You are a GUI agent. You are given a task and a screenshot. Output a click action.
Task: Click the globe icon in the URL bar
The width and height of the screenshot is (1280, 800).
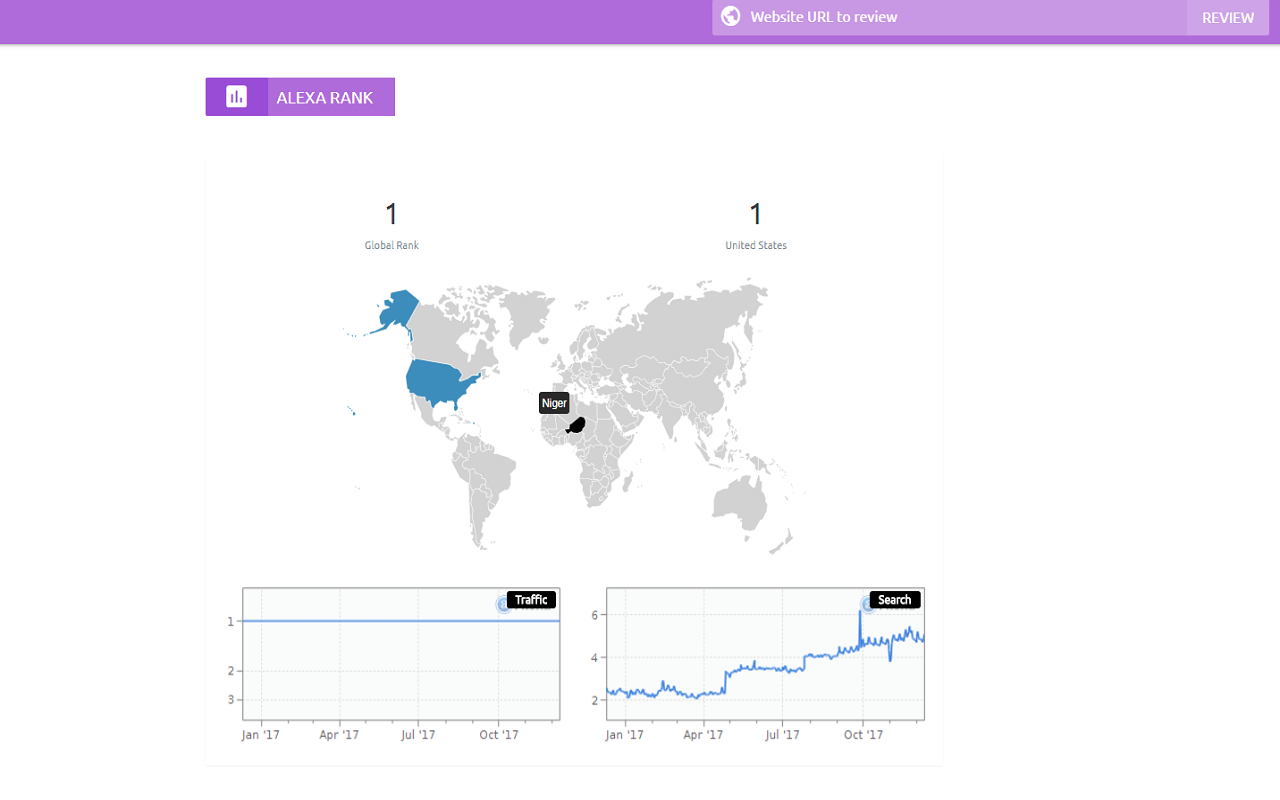(x=731, y=17)
